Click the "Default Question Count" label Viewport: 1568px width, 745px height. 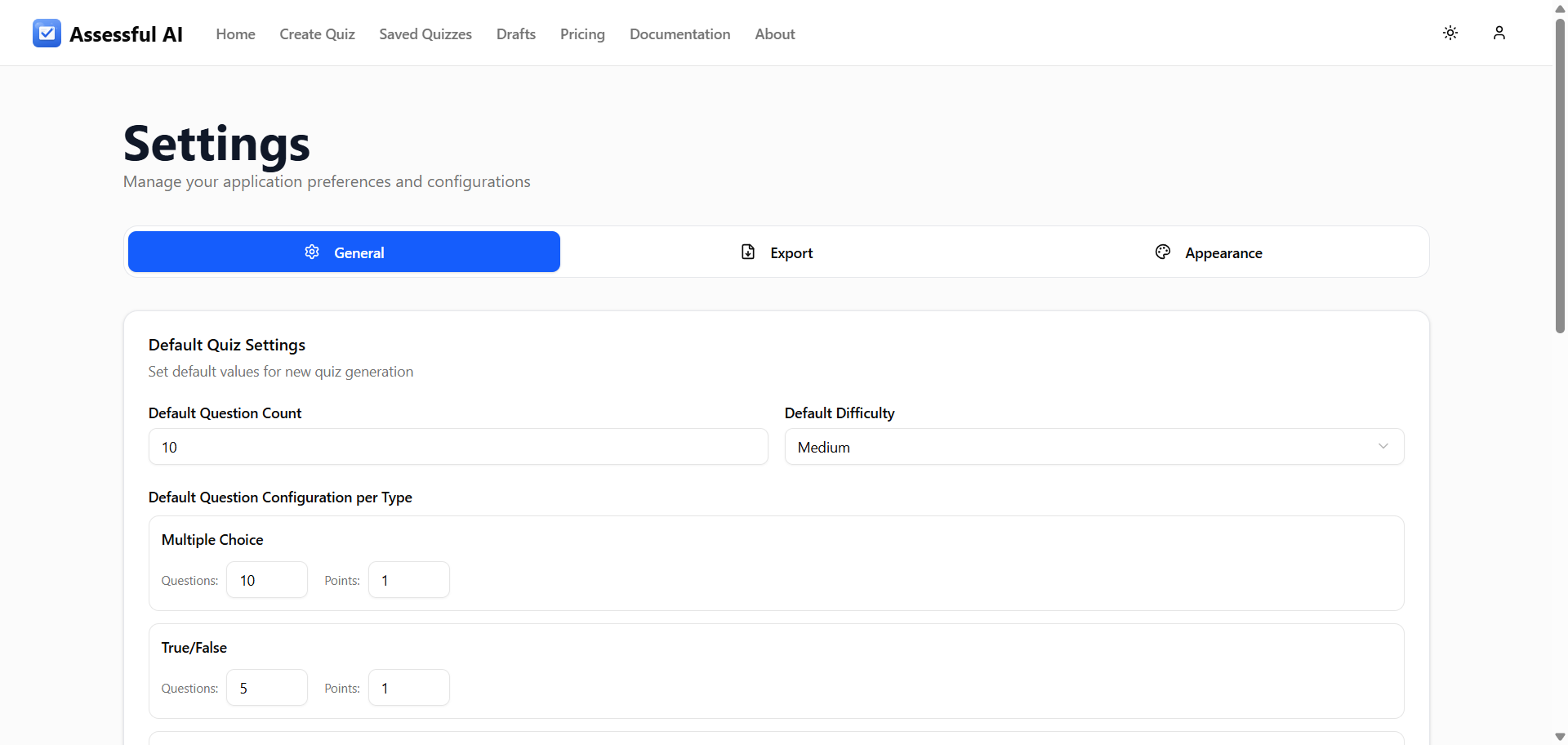coord(225,413)
